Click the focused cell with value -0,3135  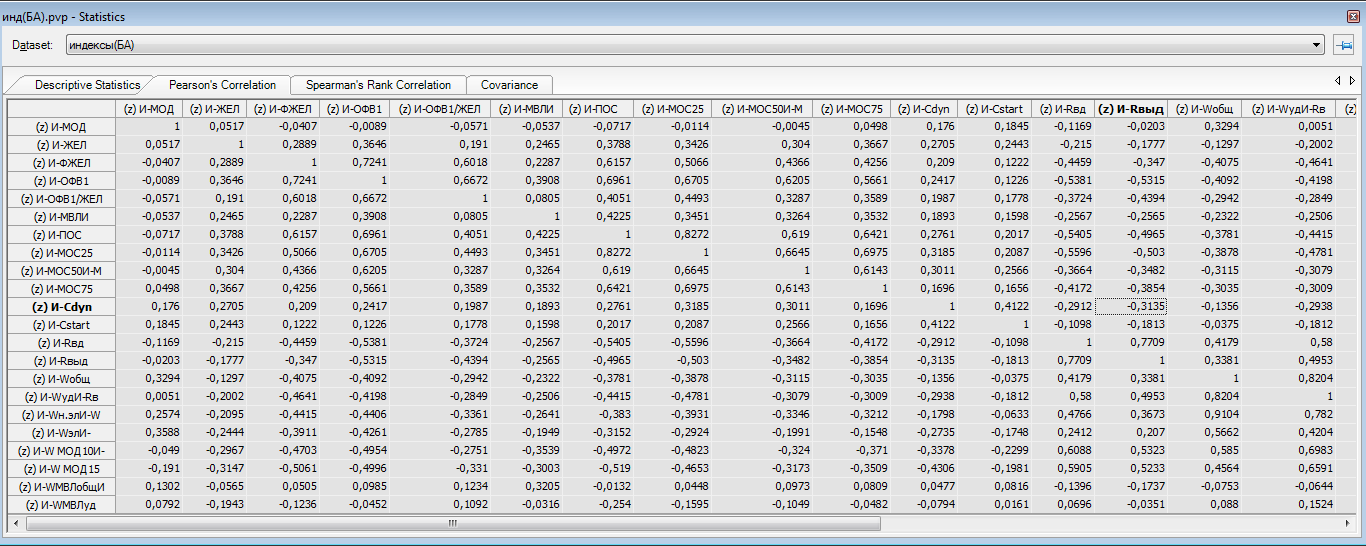pos(1131,306)
